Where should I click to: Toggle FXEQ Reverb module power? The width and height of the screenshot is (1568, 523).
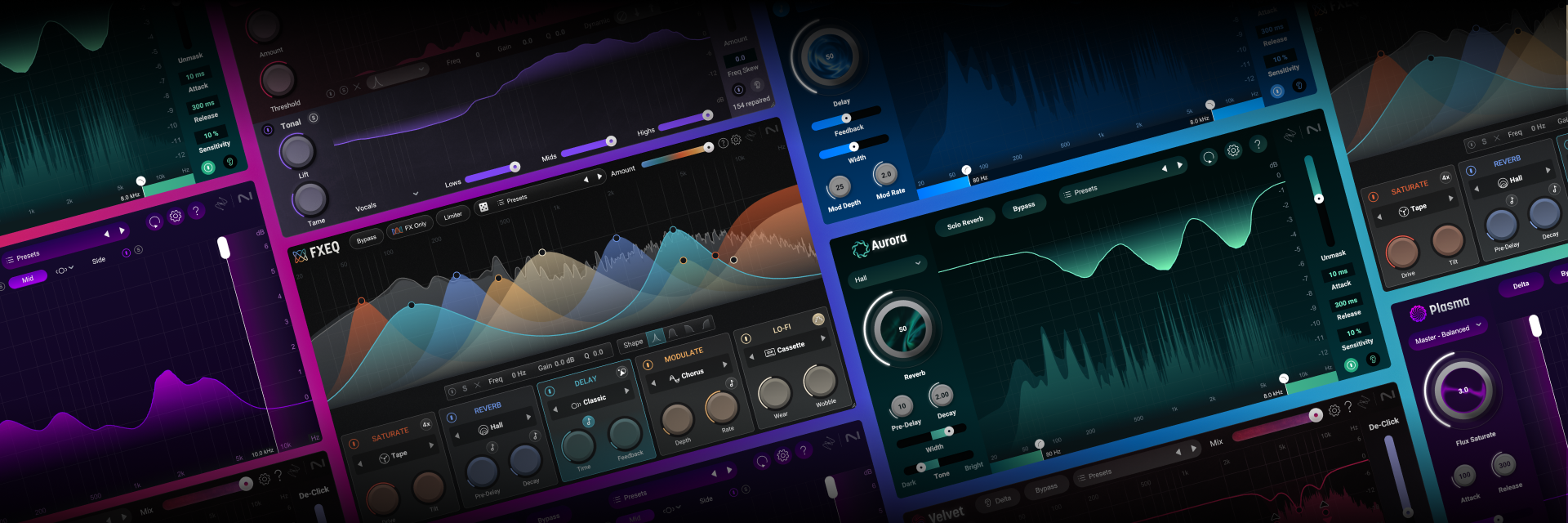(x=451, y=418)
